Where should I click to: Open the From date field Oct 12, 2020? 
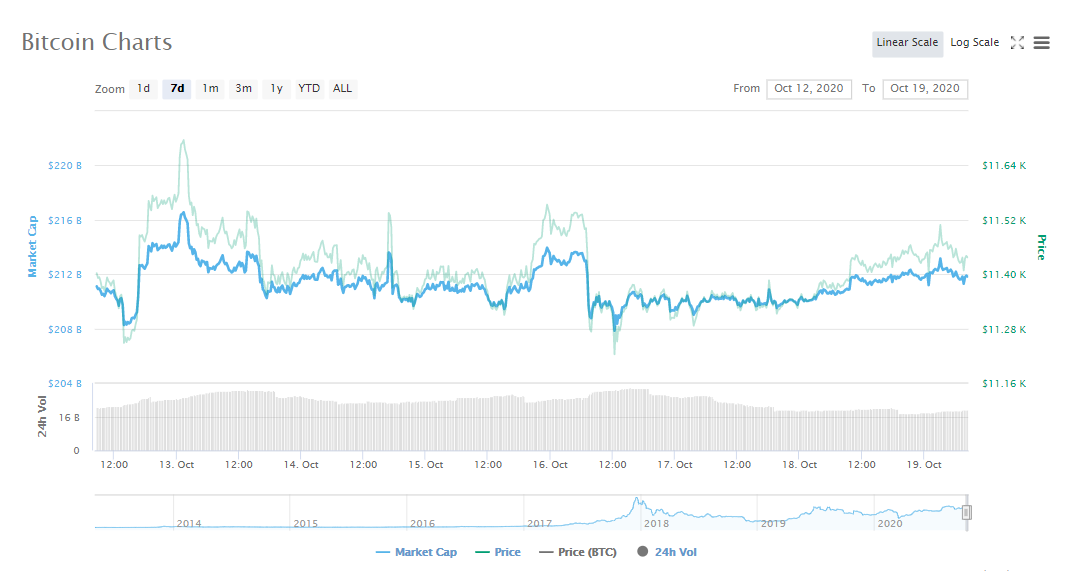[809, 88]
